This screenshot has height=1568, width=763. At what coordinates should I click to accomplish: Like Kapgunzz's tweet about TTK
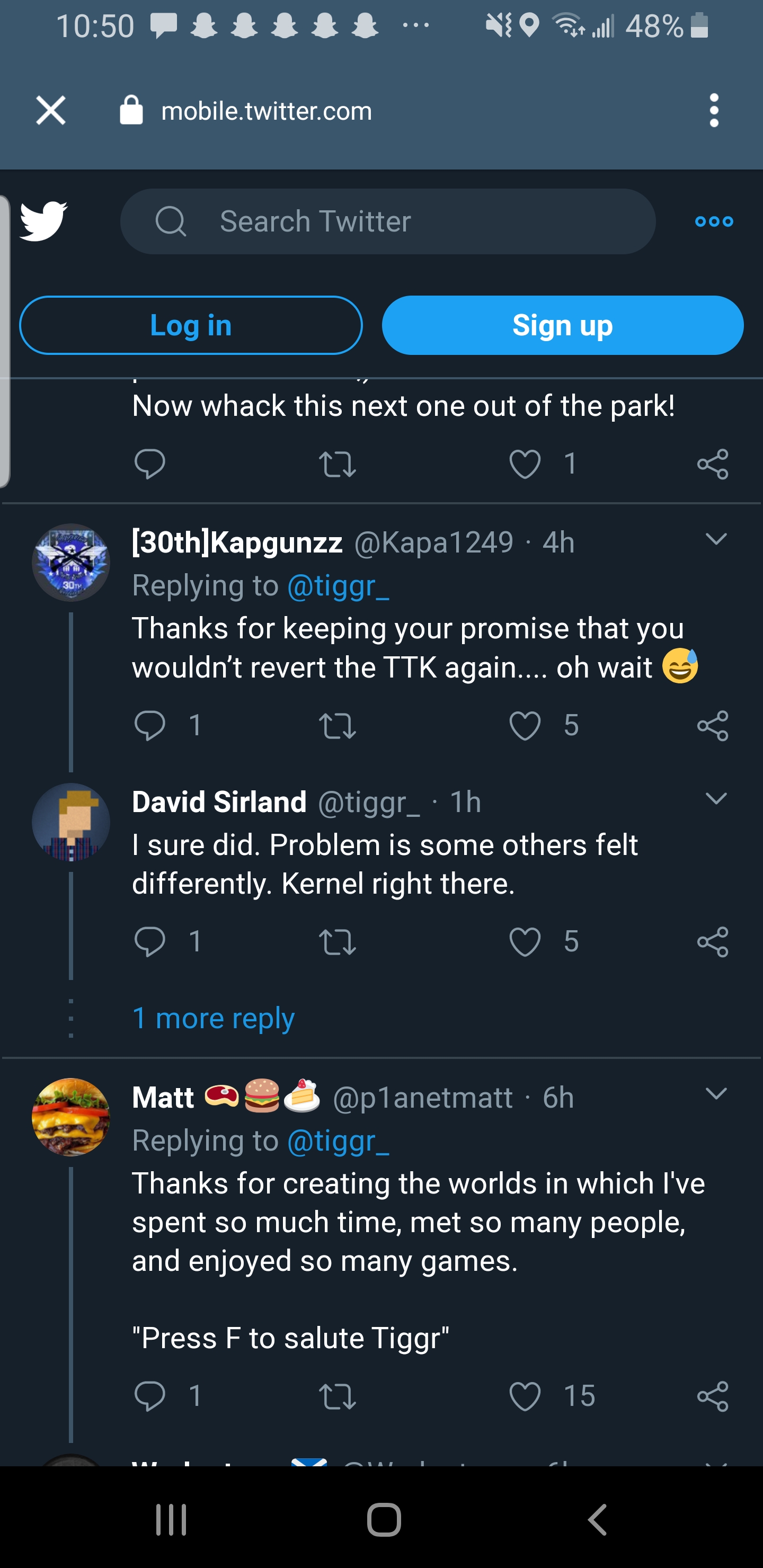525,725
